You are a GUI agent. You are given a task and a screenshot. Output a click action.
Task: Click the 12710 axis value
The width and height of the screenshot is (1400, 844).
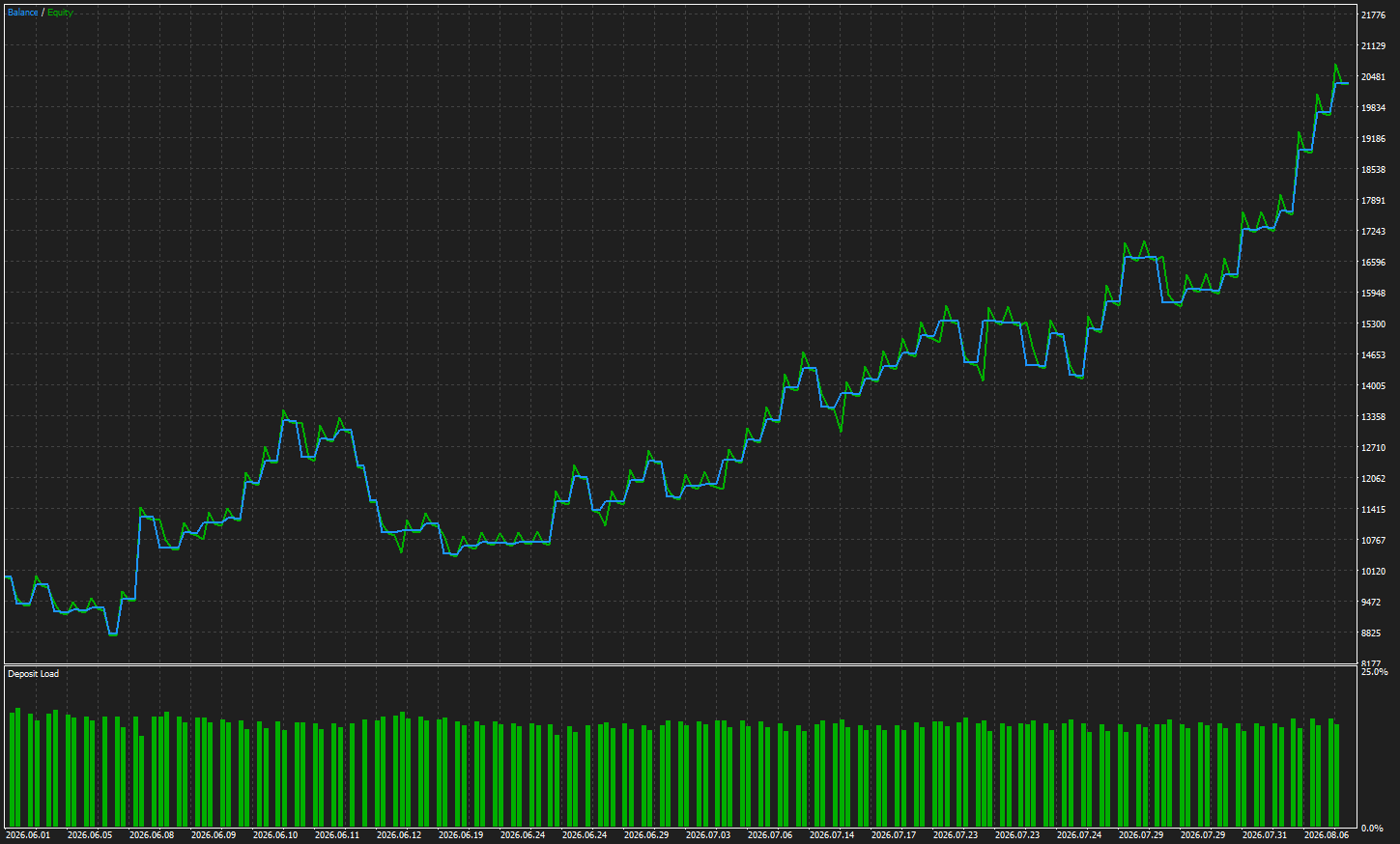1373,448
